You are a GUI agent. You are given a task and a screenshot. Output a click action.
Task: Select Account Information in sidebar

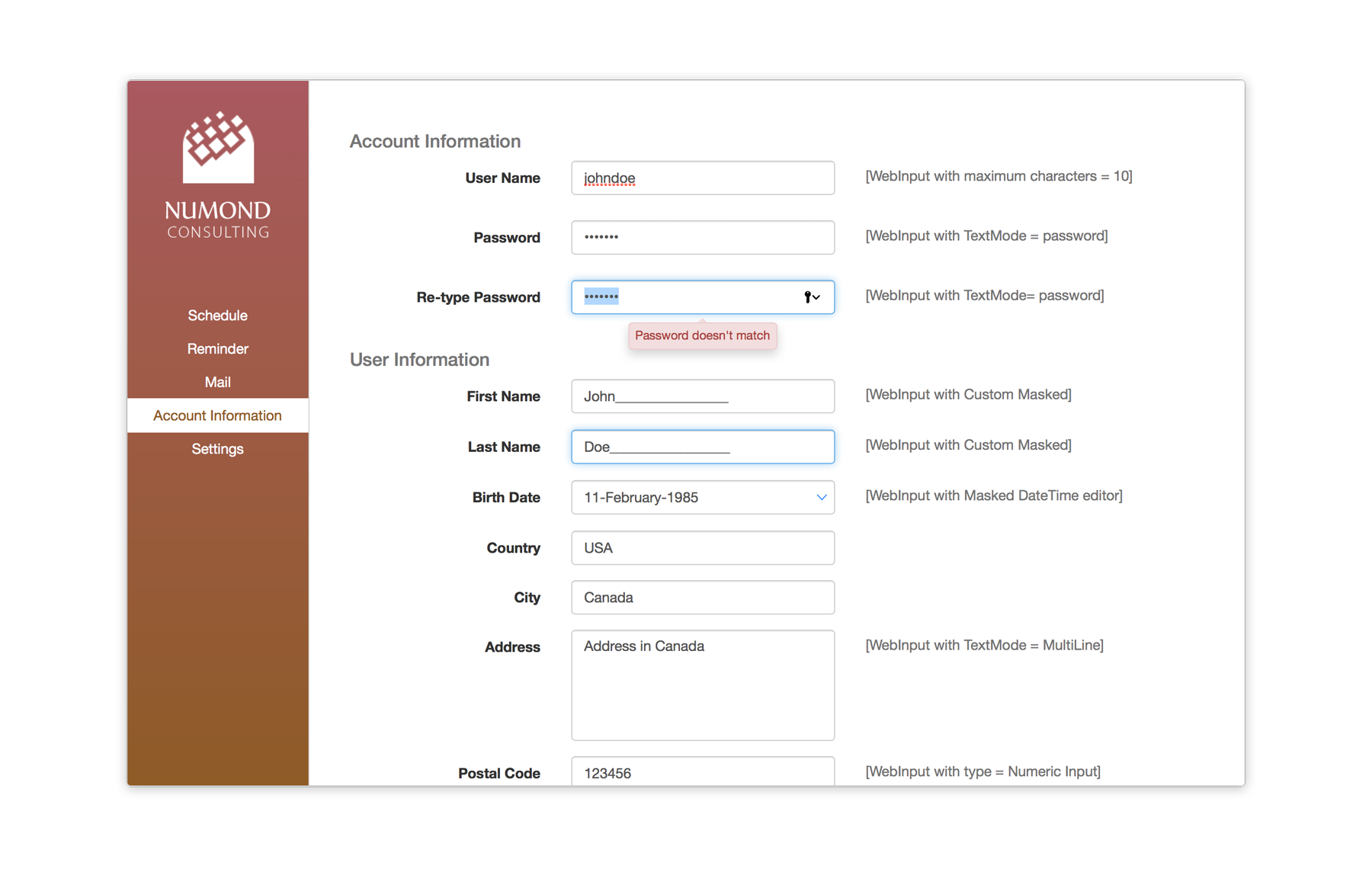point(217,415)
